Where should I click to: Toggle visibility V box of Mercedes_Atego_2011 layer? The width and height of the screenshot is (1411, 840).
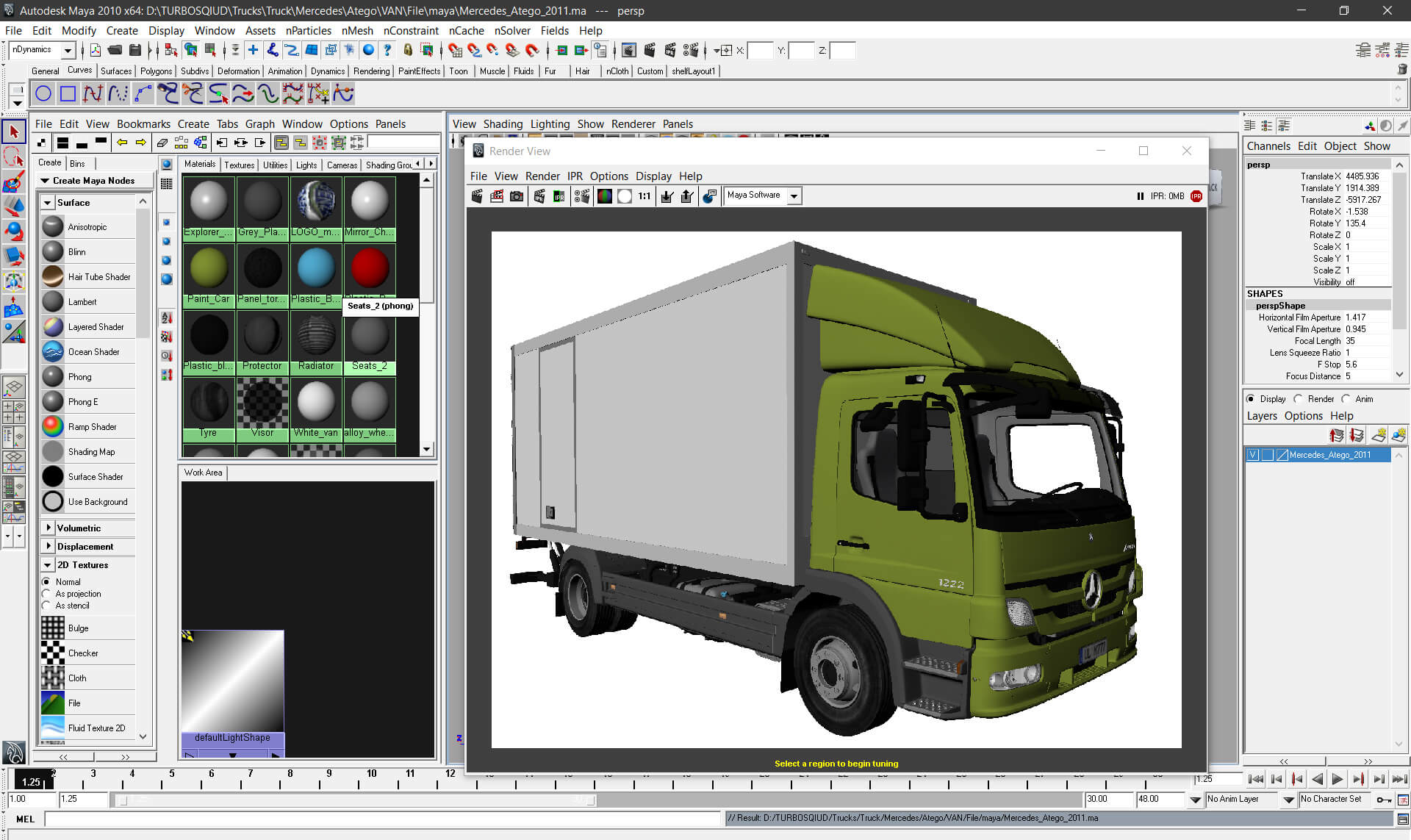coord(1253,455)
